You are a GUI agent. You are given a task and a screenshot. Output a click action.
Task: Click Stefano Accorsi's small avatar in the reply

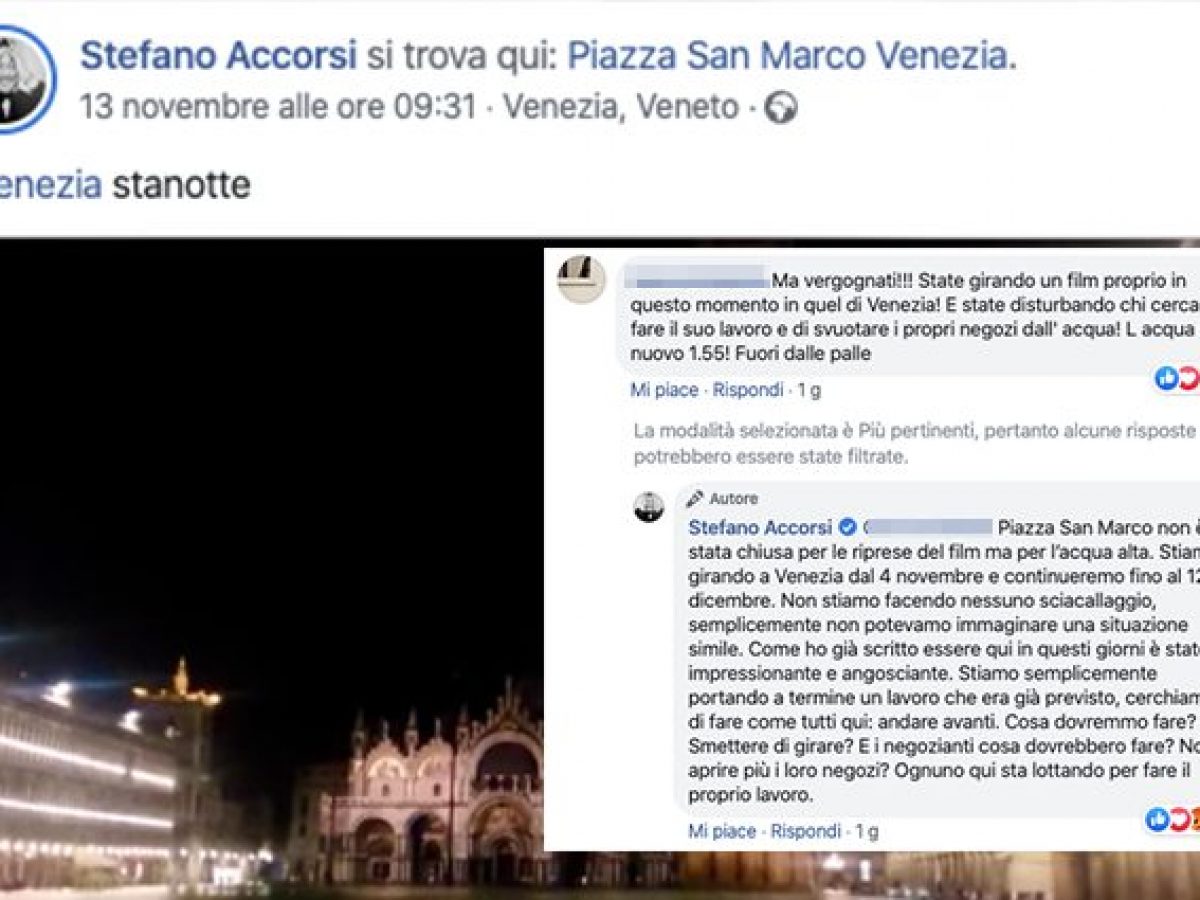pyautogui.click(x=649, y=507)
